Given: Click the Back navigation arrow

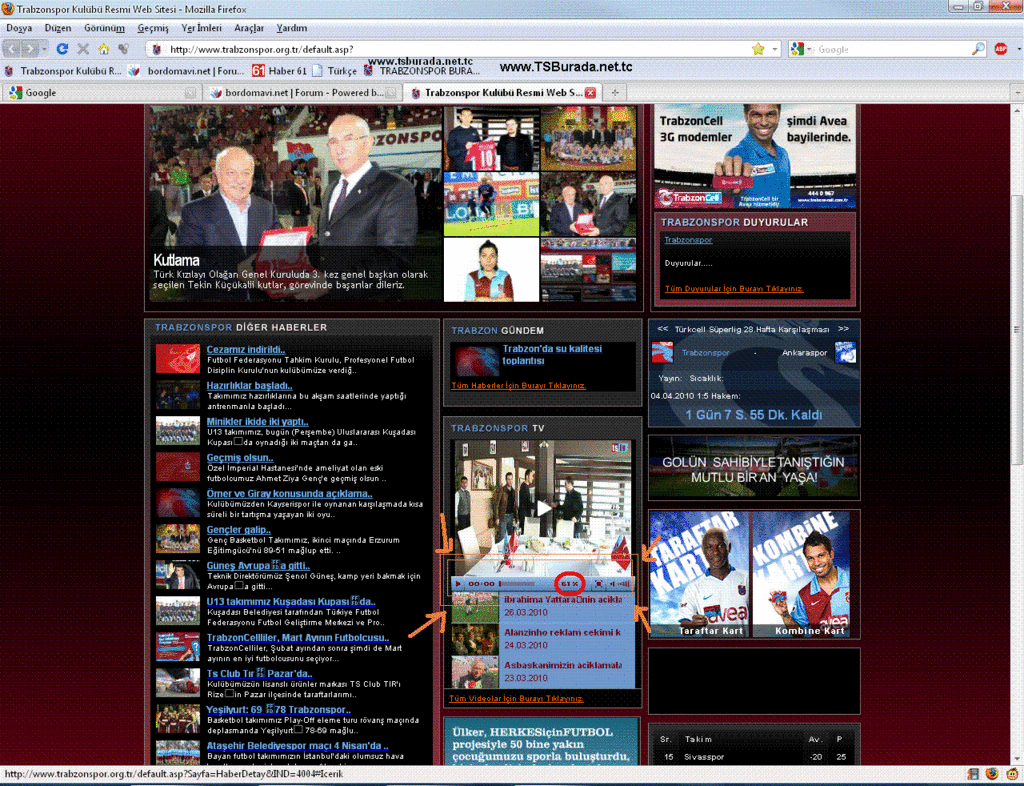Looking at the screenshot, I should point(12,49).
